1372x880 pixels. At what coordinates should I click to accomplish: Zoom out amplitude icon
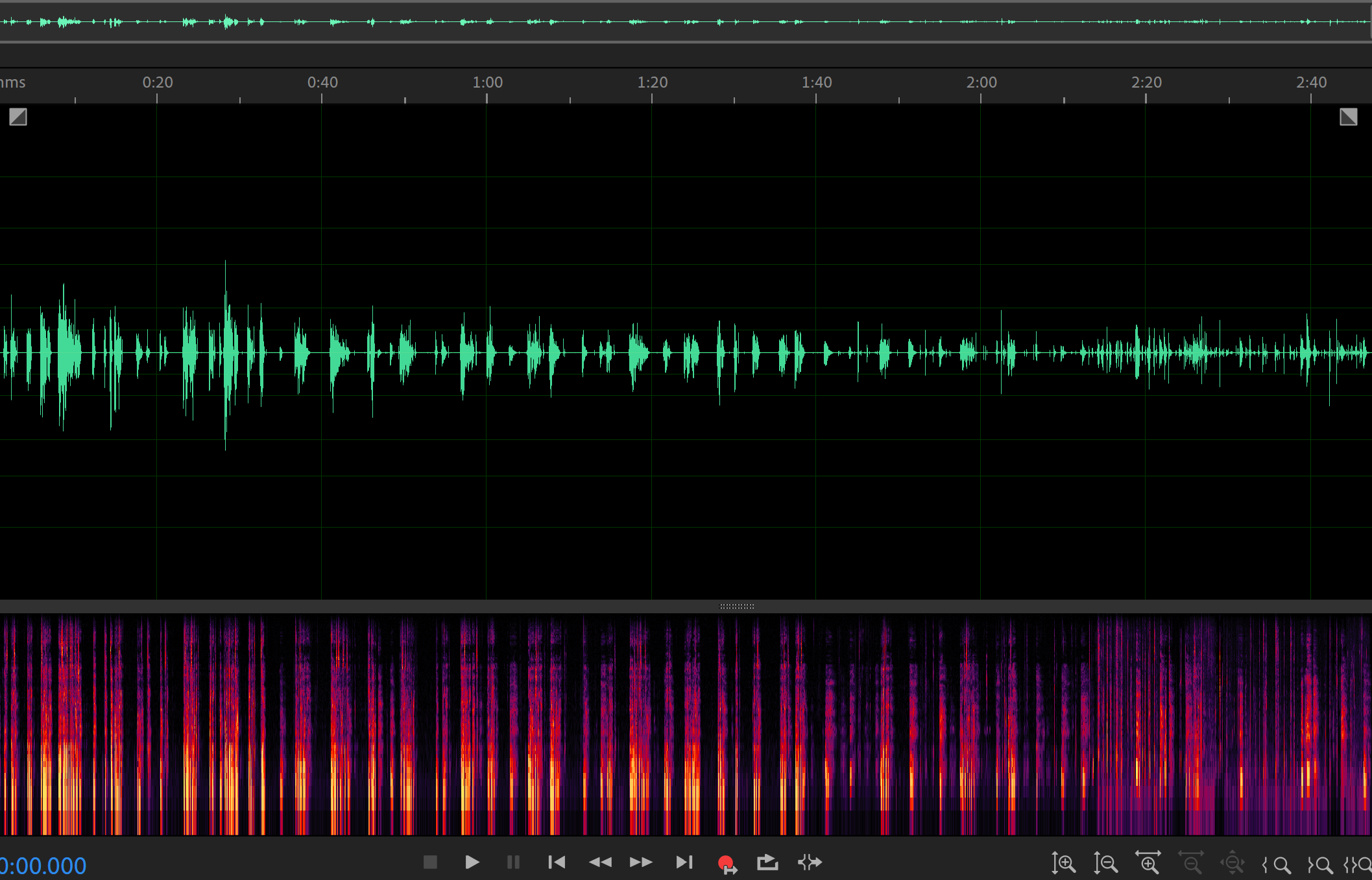click(1106, 864)
